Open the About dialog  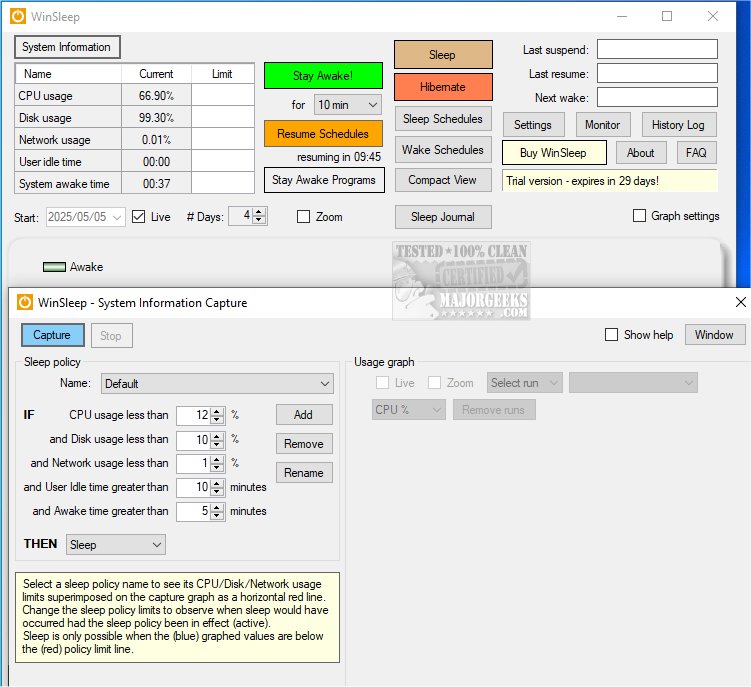(641, 153)
